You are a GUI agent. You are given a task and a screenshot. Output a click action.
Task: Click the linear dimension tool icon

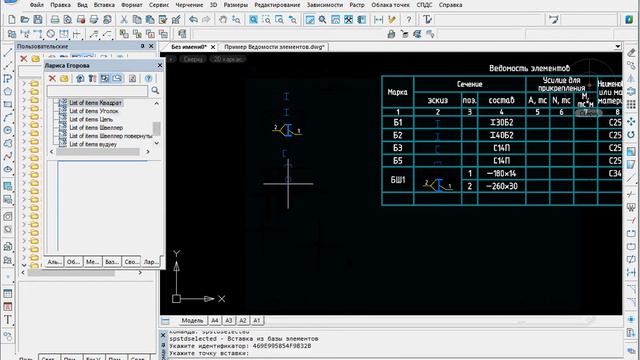coord(379,20)
